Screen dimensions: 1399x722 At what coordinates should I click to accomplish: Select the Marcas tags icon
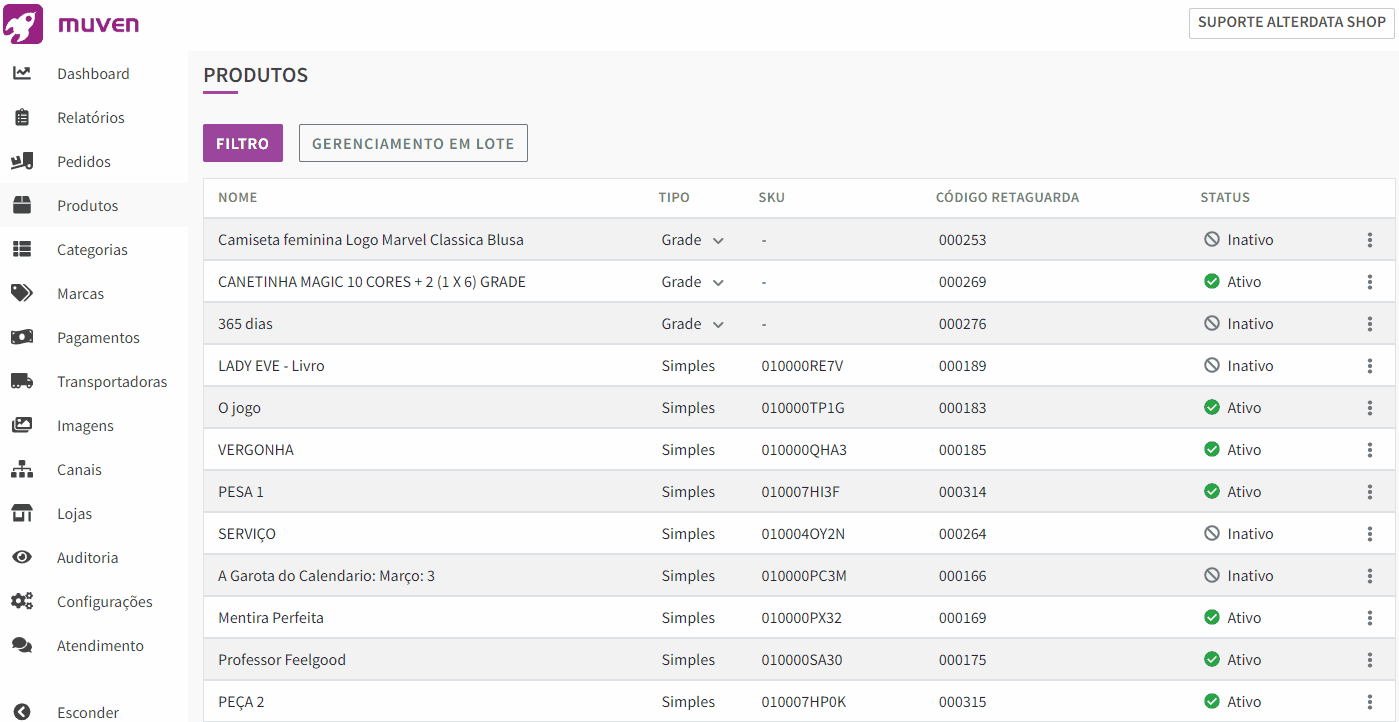coord(22,293)
